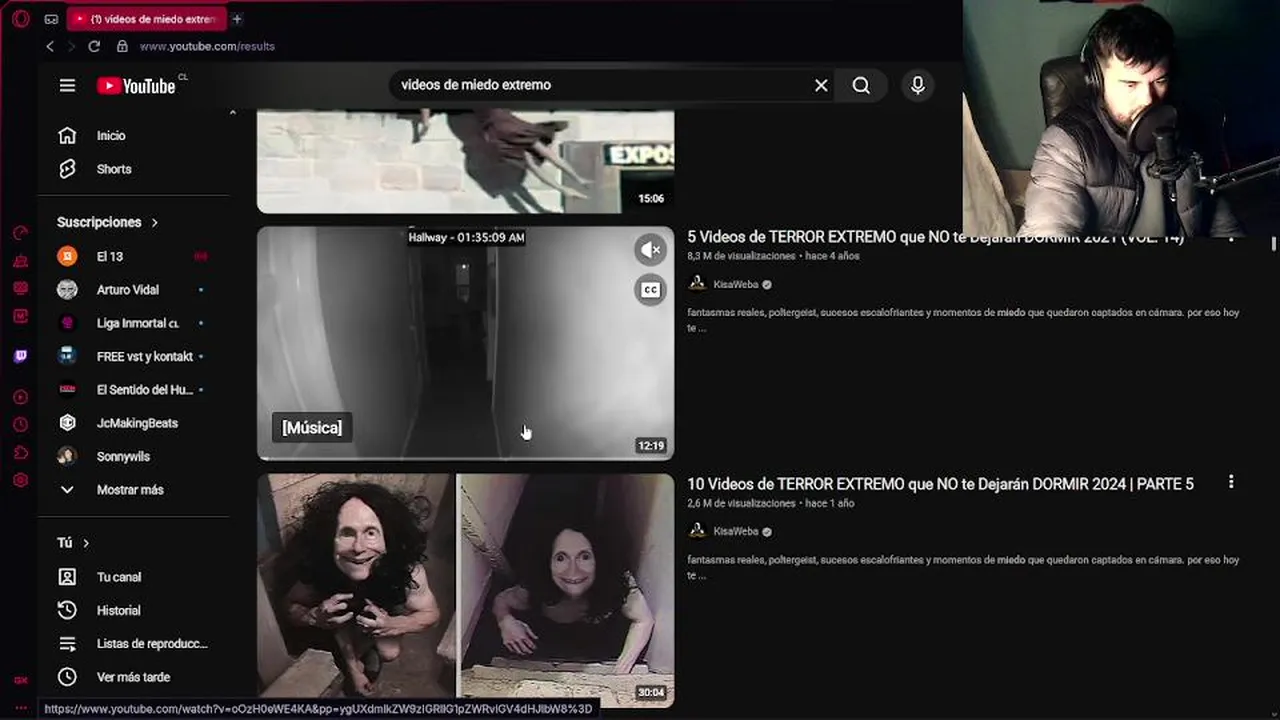
Task: Play the hallway preview thumbnail
Action: pyautogui.click(x=465, y=343)
